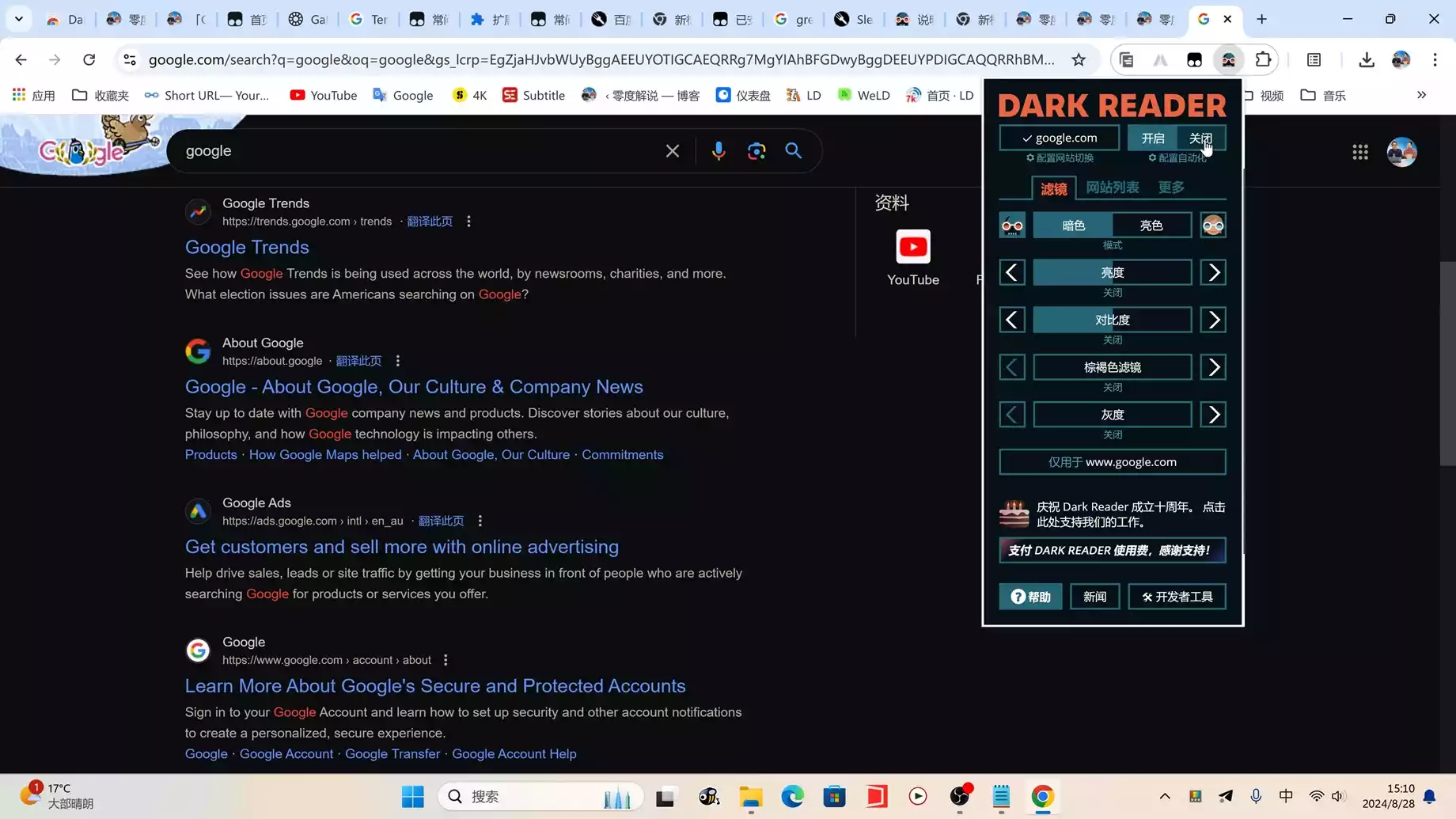Clear the search box with X icon
This screenshot has width=1456, height=819.
pyautogui.click(x=672, y=151)
